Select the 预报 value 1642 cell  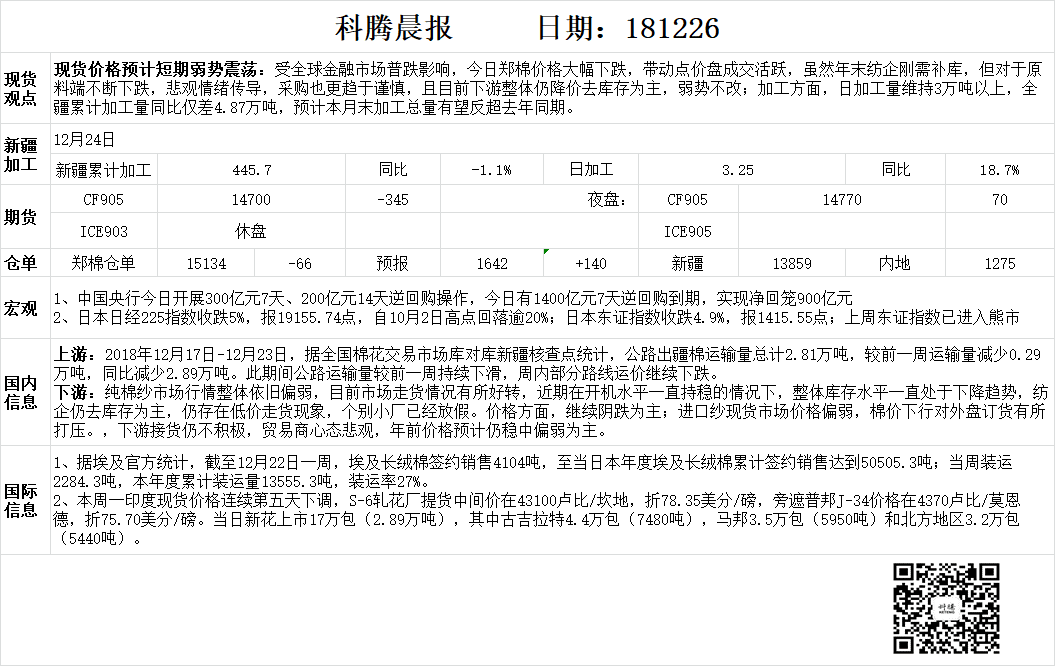tap(493, 264)
